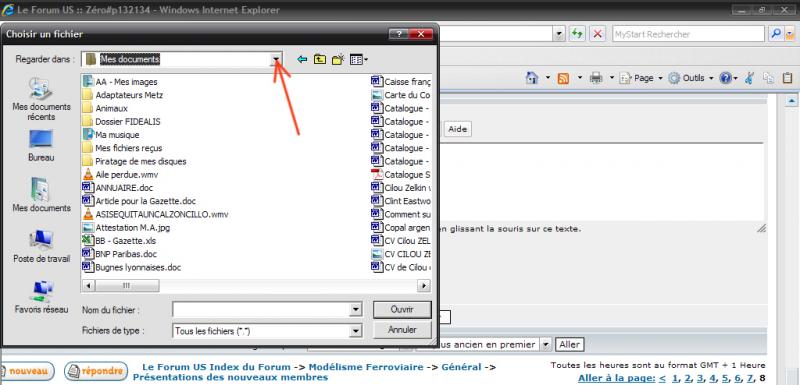Open Mes documents récents in sidebar
Screen dimensions: 800x385
[41, 99]
